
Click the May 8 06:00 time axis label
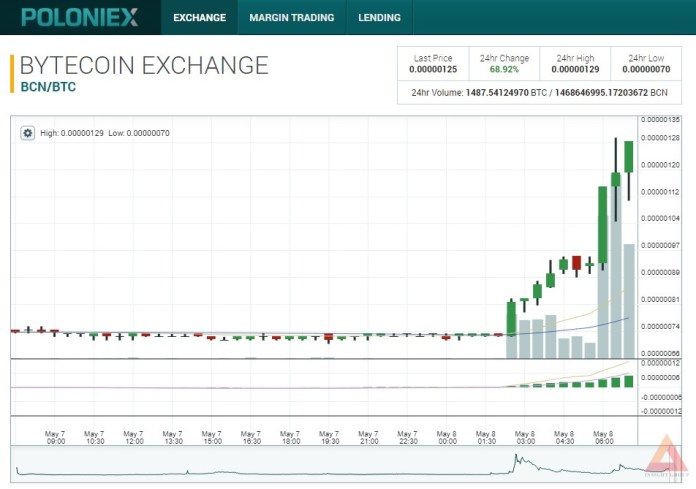coord(604,438)
